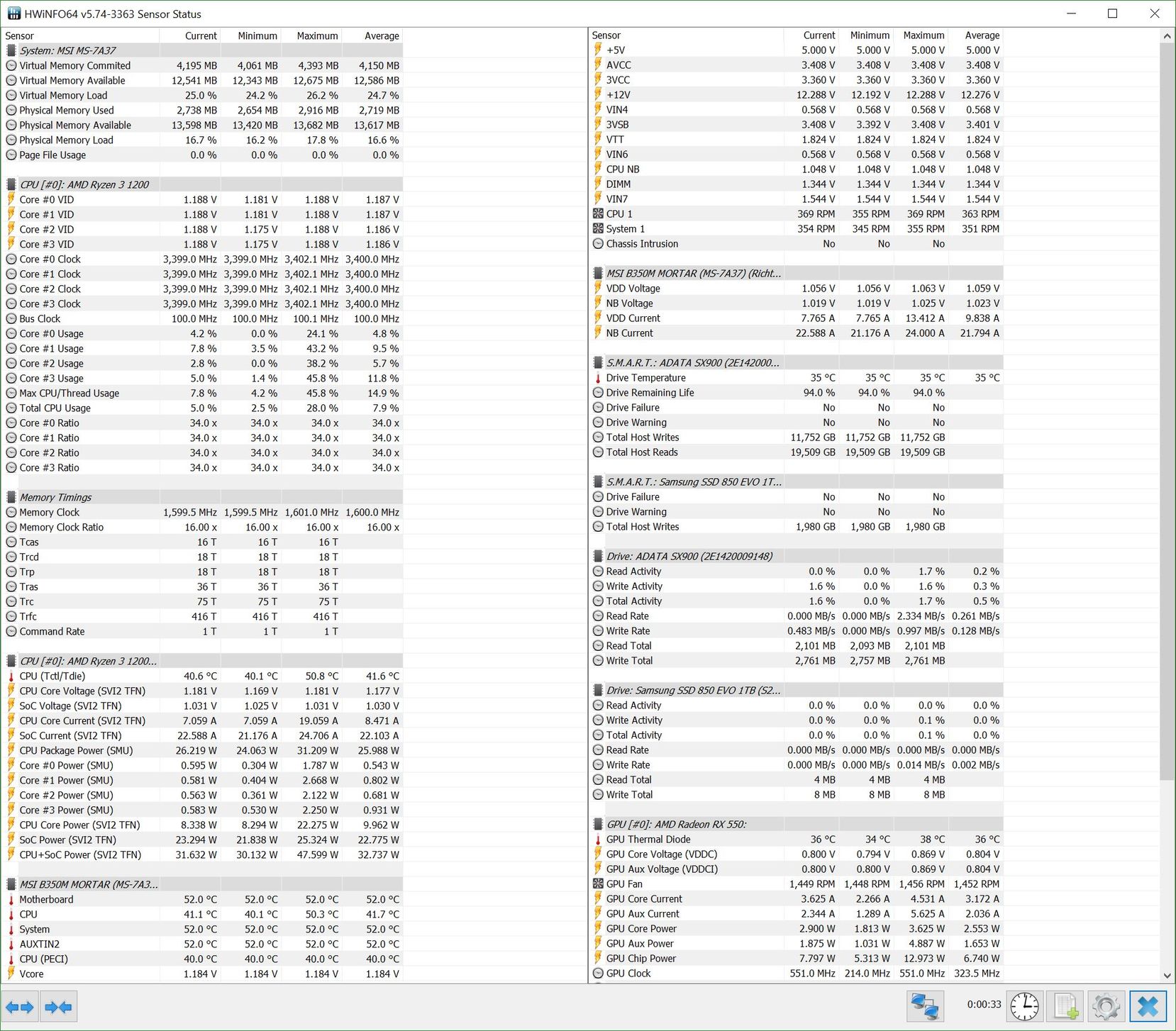Click the HWiNFO64 title bar app icon
Screen dimensions: 1176x1031
point(14,13)
